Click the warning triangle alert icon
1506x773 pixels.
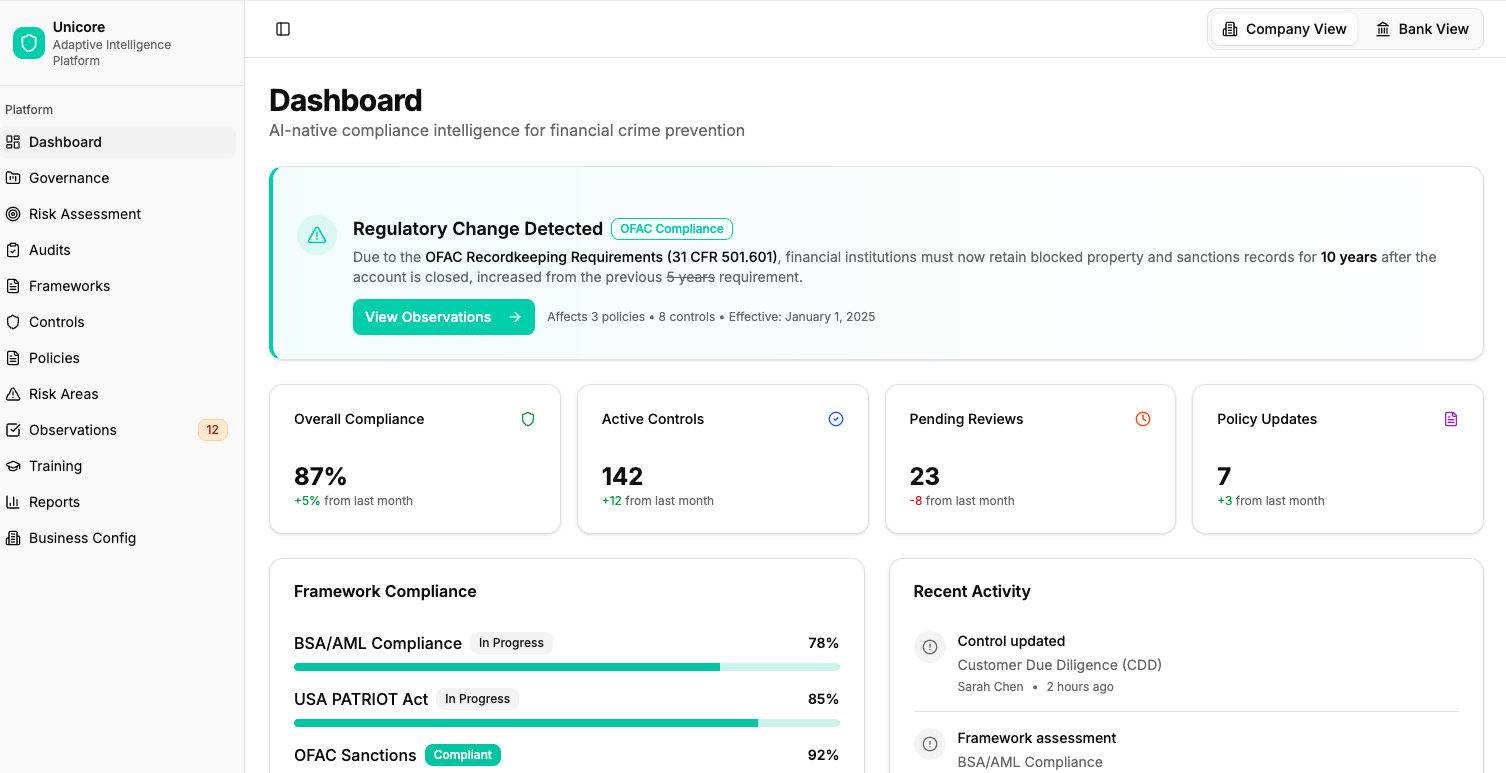[317, 235]
